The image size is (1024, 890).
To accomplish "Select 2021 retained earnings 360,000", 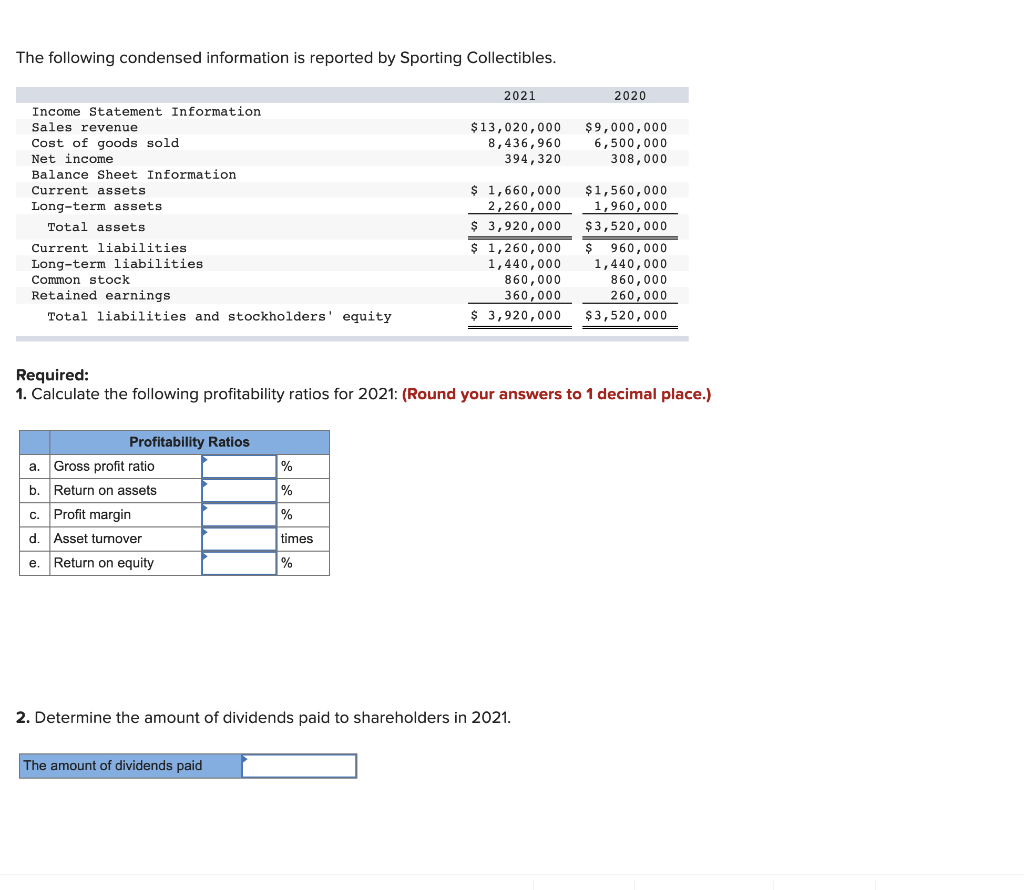I will [x=532, y=295].
